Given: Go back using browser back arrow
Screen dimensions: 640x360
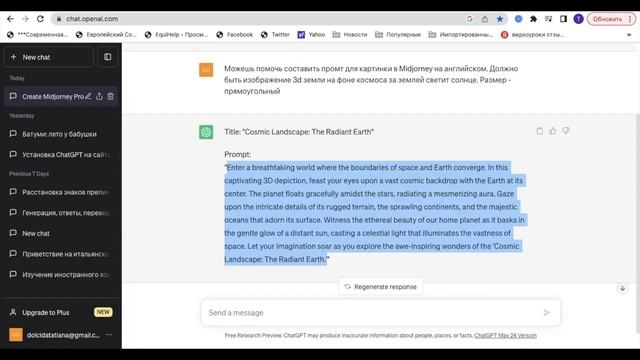Looking at the screenshot, I should pyautogui.click(x=10, y=19).
